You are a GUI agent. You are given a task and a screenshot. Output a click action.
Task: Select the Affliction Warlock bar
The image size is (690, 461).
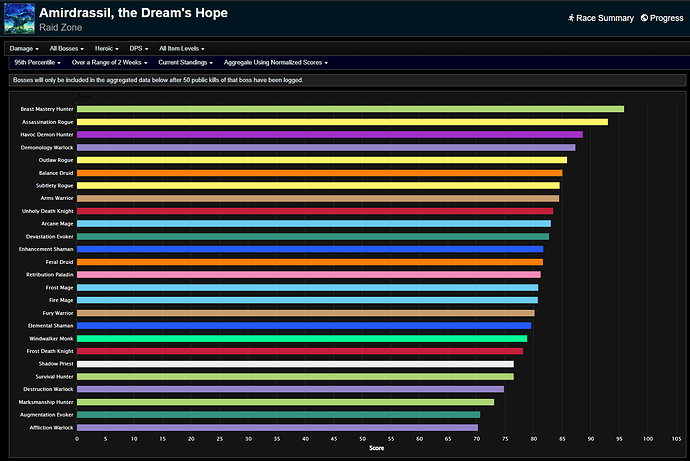click(277, 427)
